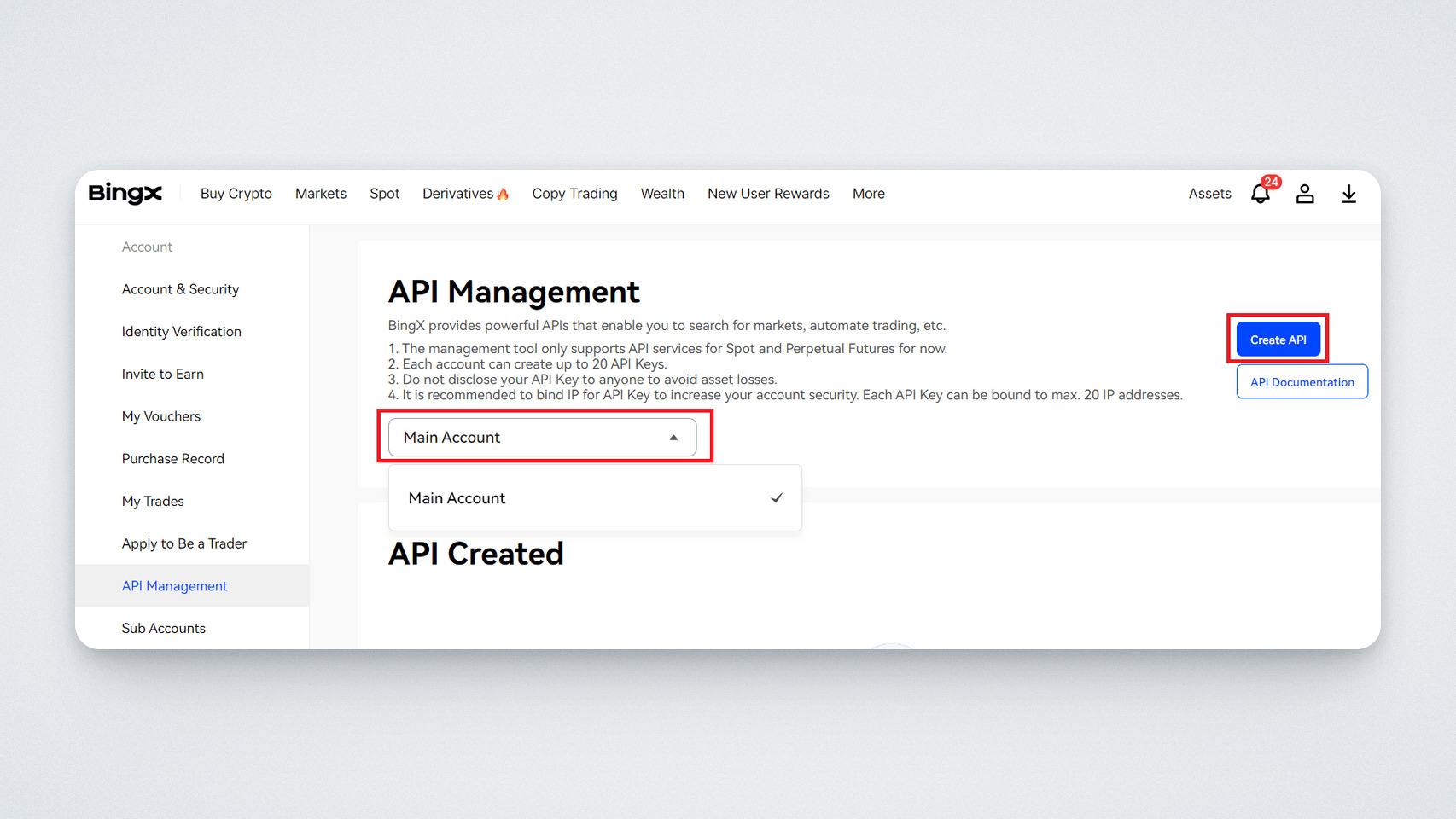The width and height of the screenshot is (1456, 819).
Task: Open Copy Trading from top navigation
Action: pyautogui.click(x=574, y=194)
